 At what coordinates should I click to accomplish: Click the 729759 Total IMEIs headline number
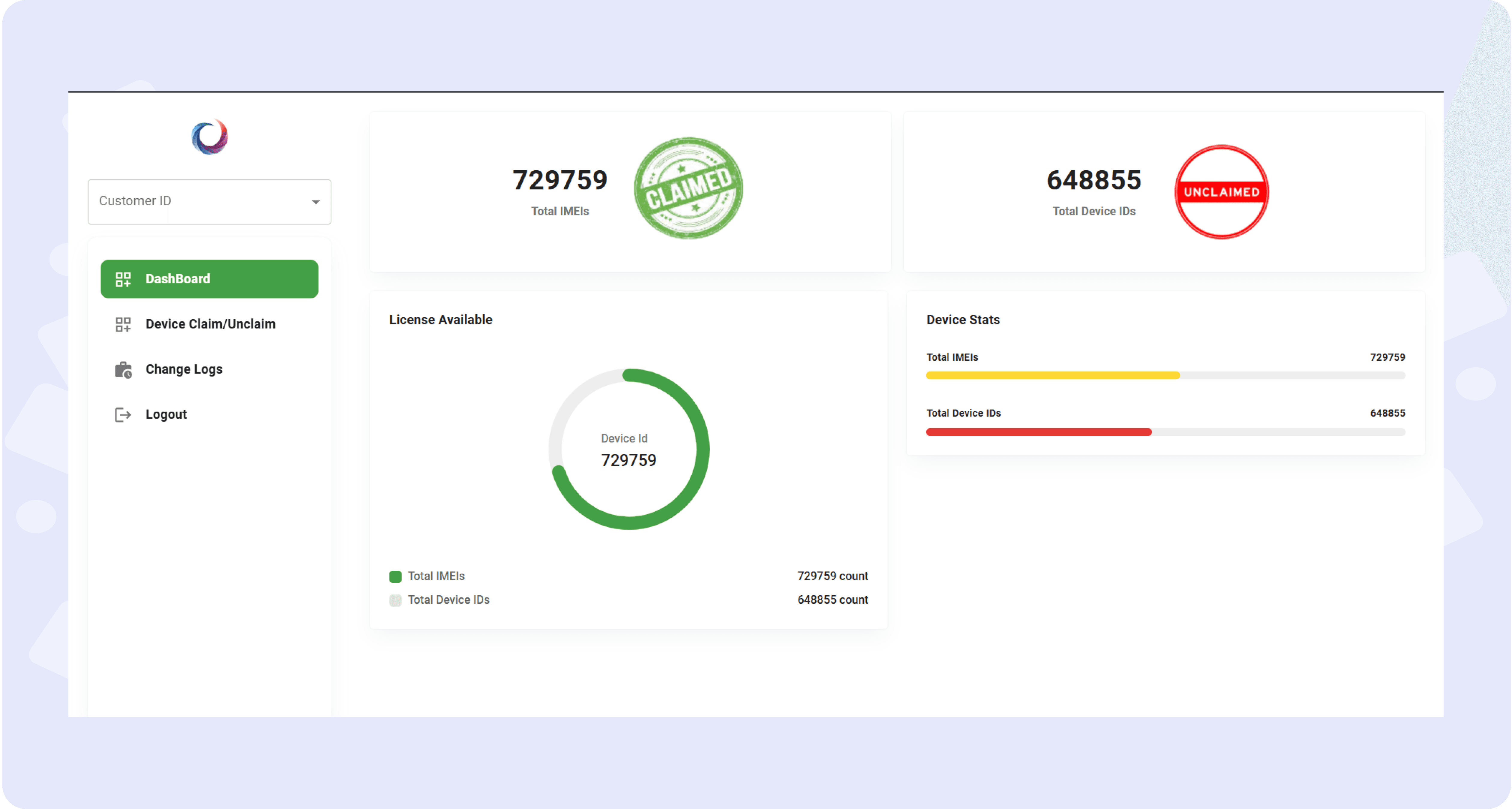click(560, 180)
